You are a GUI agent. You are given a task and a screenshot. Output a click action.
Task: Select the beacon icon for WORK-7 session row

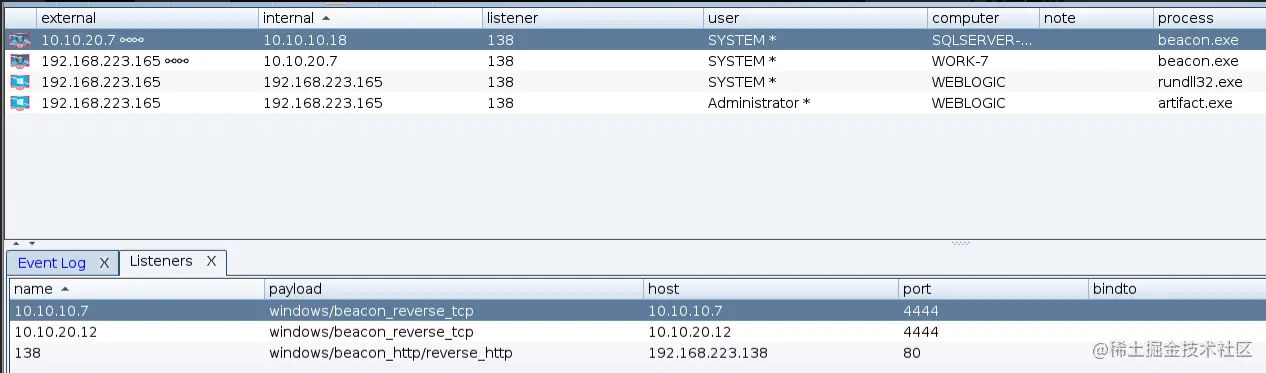click(x=20, y=61)
